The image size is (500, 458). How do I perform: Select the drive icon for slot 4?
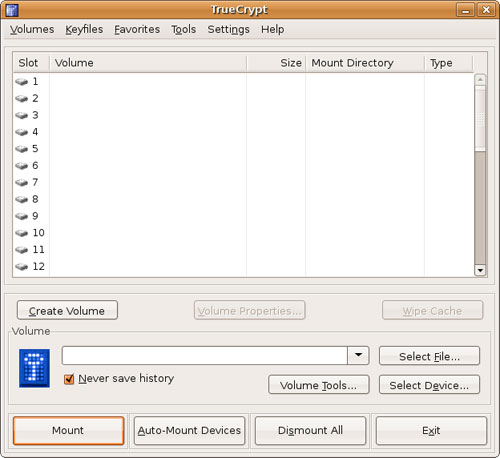point(22,132)
